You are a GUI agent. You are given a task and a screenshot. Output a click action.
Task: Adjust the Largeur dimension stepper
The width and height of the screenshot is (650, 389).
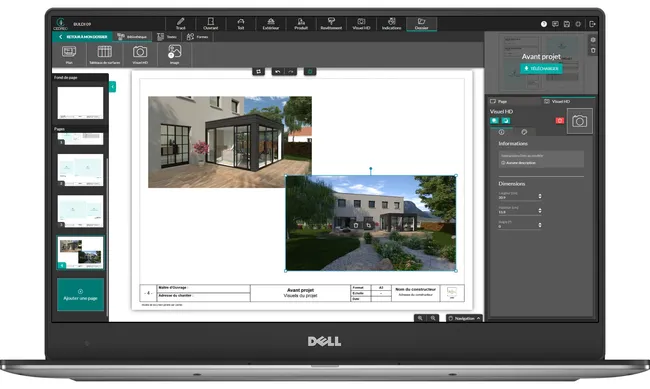(x=540, y=196)
